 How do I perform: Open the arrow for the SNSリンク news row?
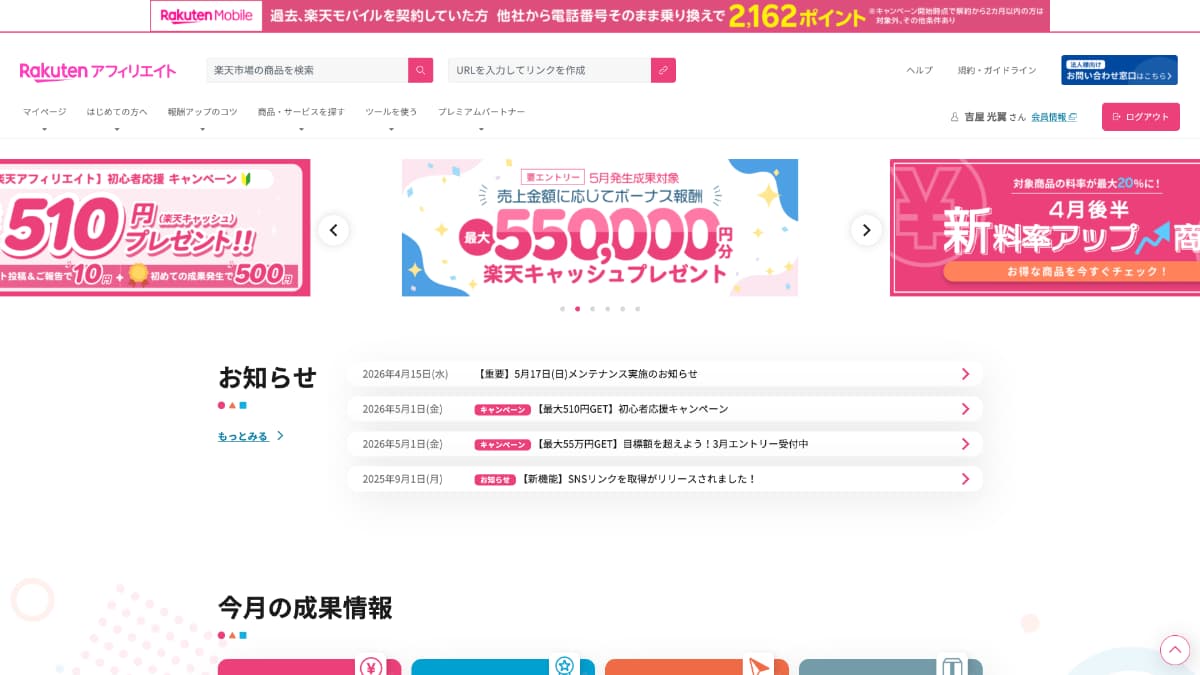(x=965, y=479)
